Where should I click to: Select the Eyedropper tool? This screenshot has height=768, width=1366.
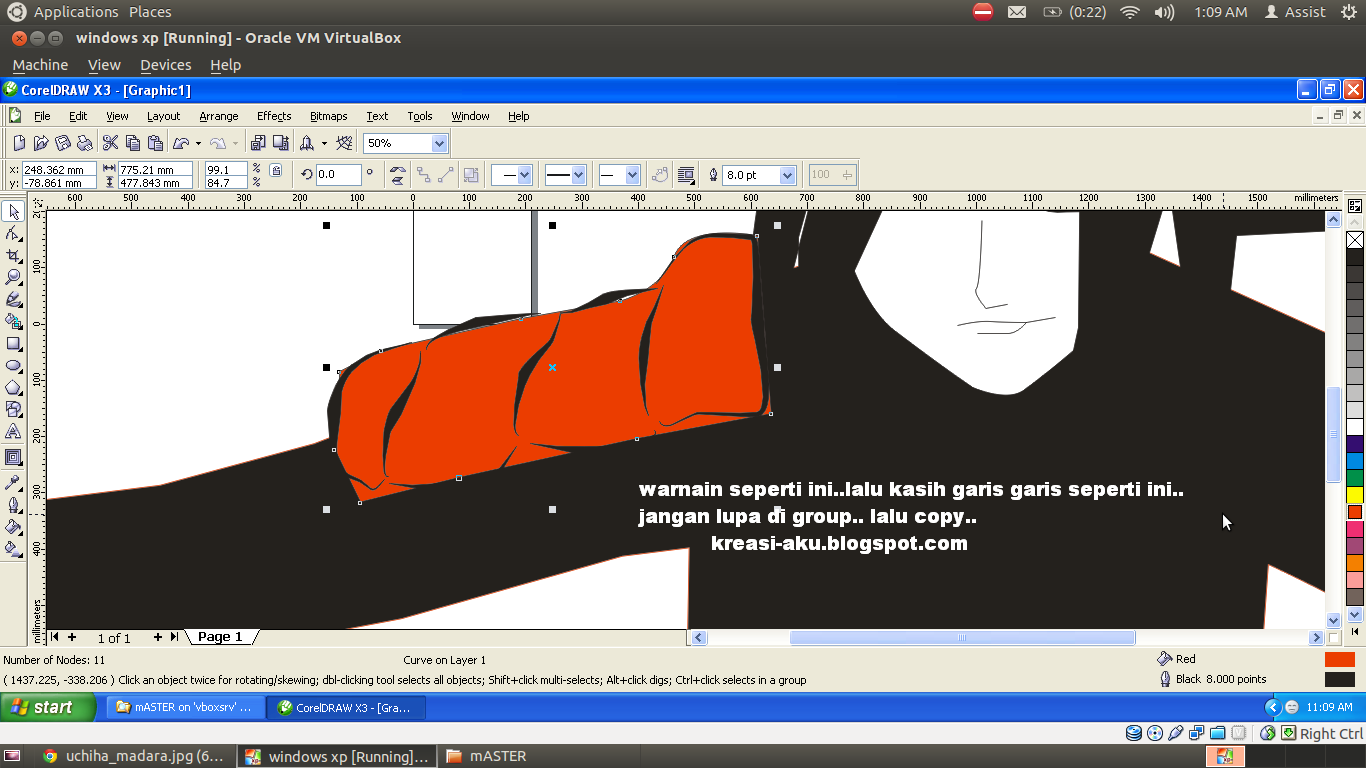tap(13, 482)
